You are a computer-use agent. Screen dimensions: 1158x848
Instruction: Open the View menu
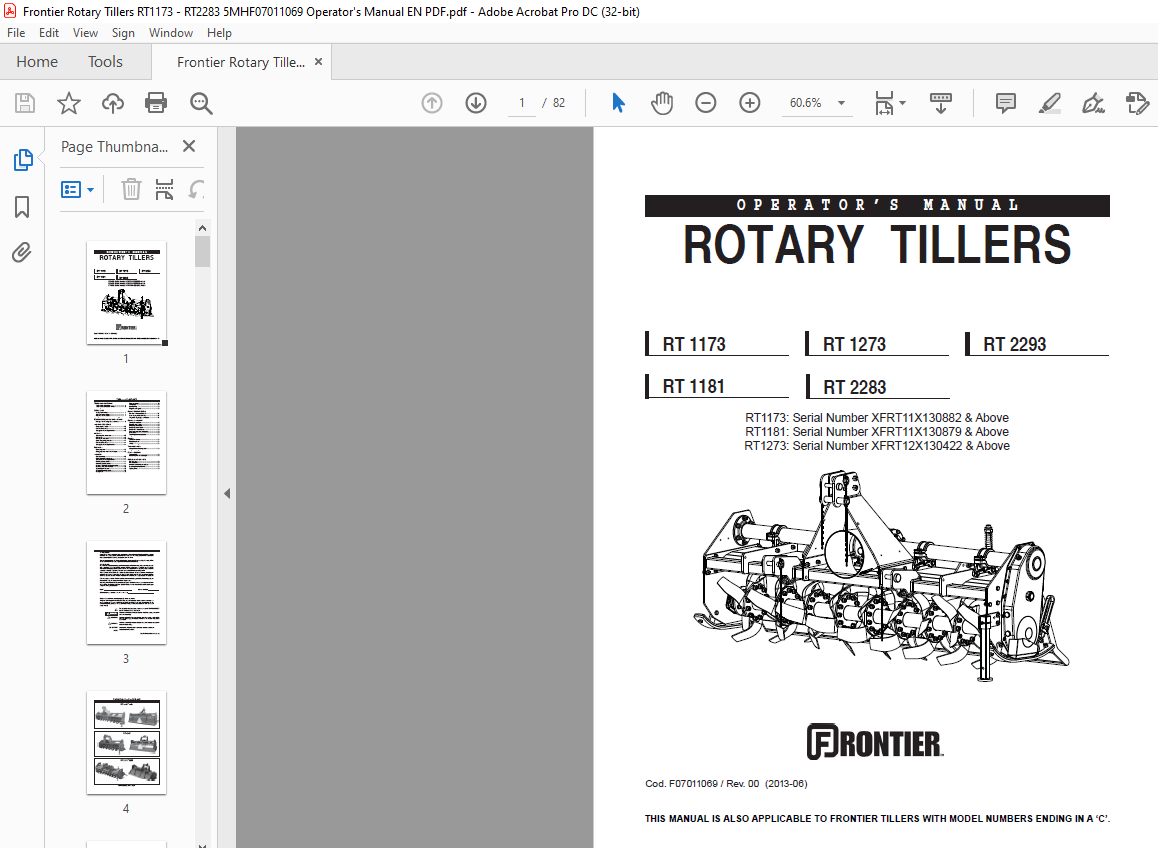(x=85, y=33)
